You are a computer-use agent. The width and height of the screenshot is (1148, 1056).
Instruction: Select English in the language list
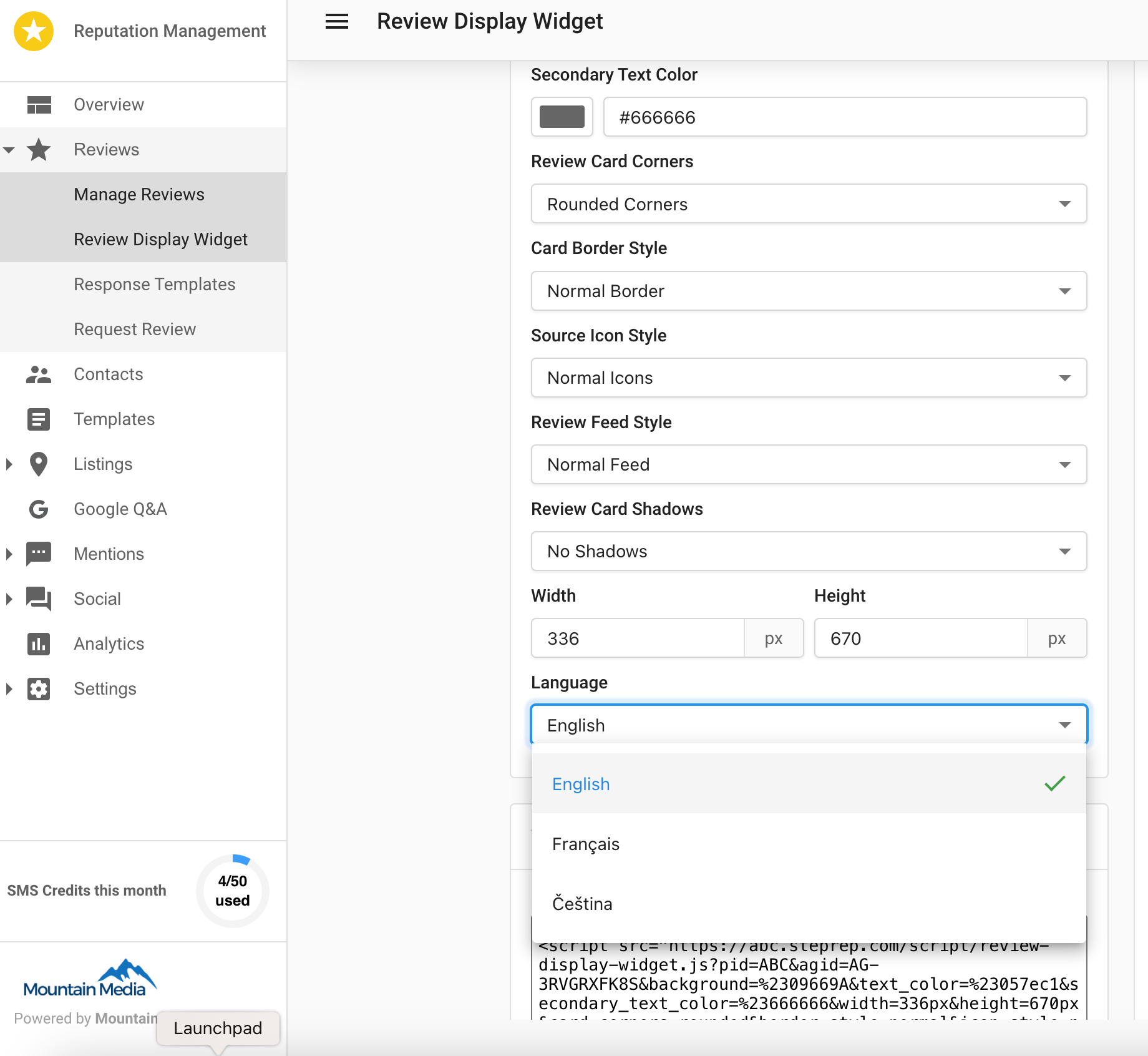809,784
